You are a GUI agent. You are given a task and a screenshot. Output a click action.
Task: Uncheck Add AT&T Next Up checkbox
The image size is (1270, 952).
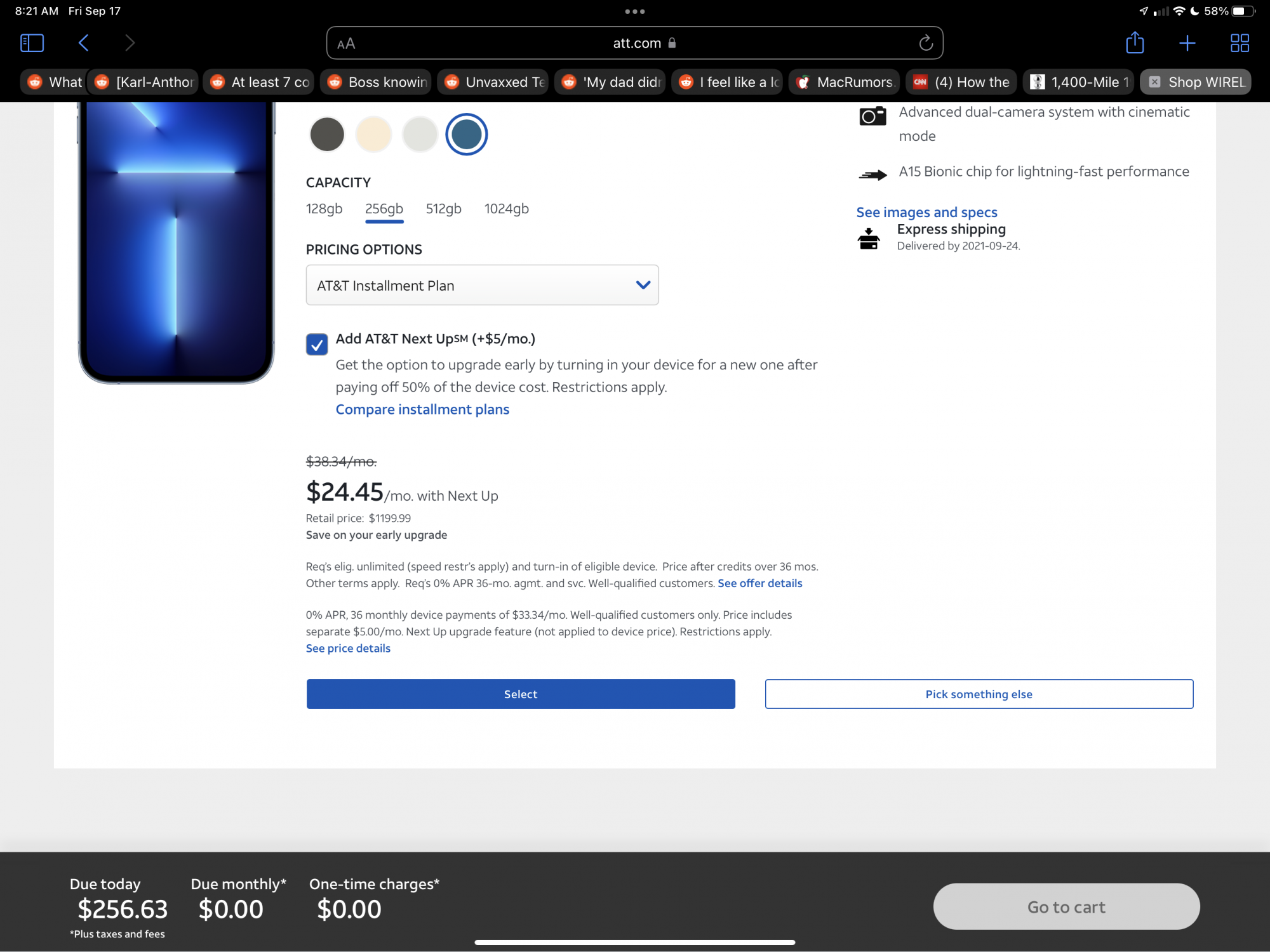tap(317, 344)
